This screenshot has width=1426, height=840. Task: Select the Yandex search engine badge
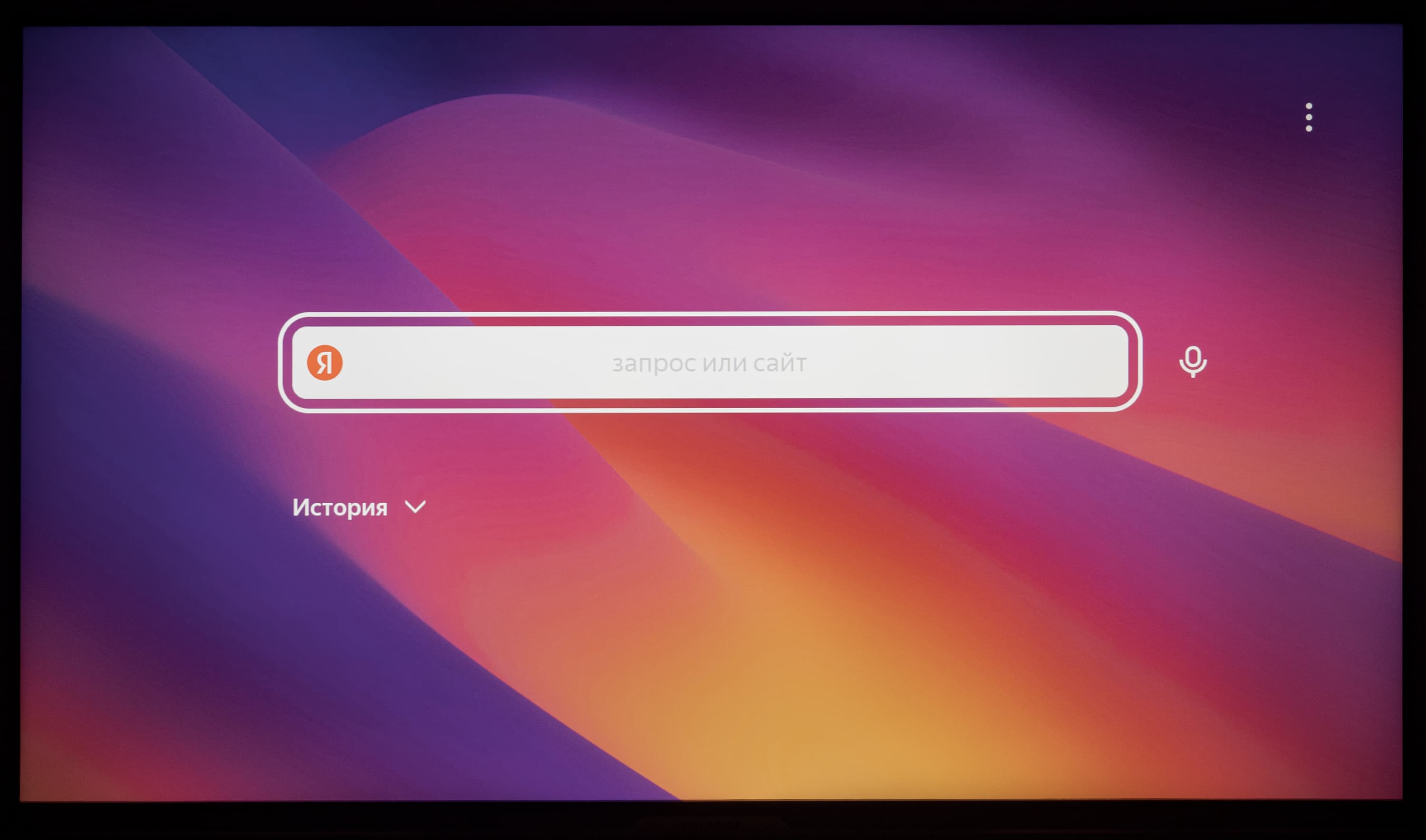coord(325,362)
